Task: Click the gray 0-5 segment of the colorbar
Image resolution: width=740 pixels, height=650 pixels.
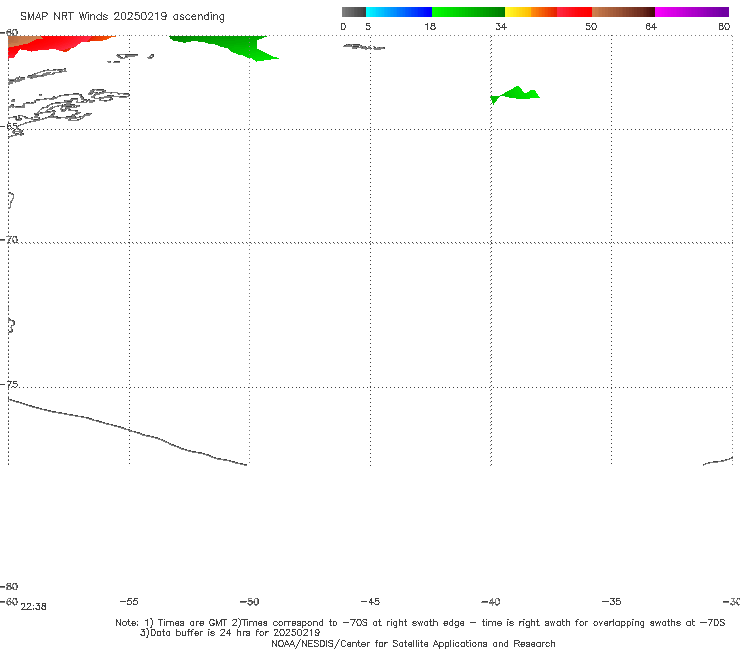Action: (x=354, y=12)
